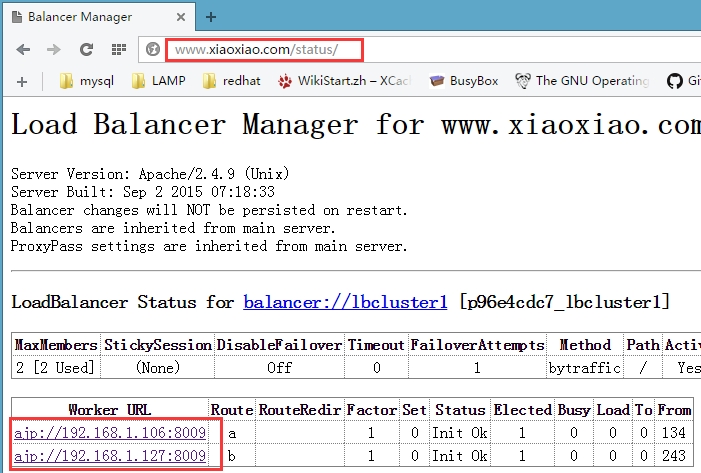The image size is (701, 473).
Task: Click the add bookmark plus icon
Action: tap(22, 82)
